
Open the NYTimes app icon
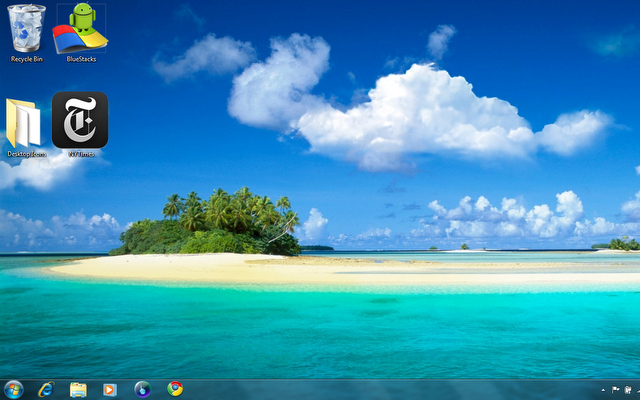80,120
